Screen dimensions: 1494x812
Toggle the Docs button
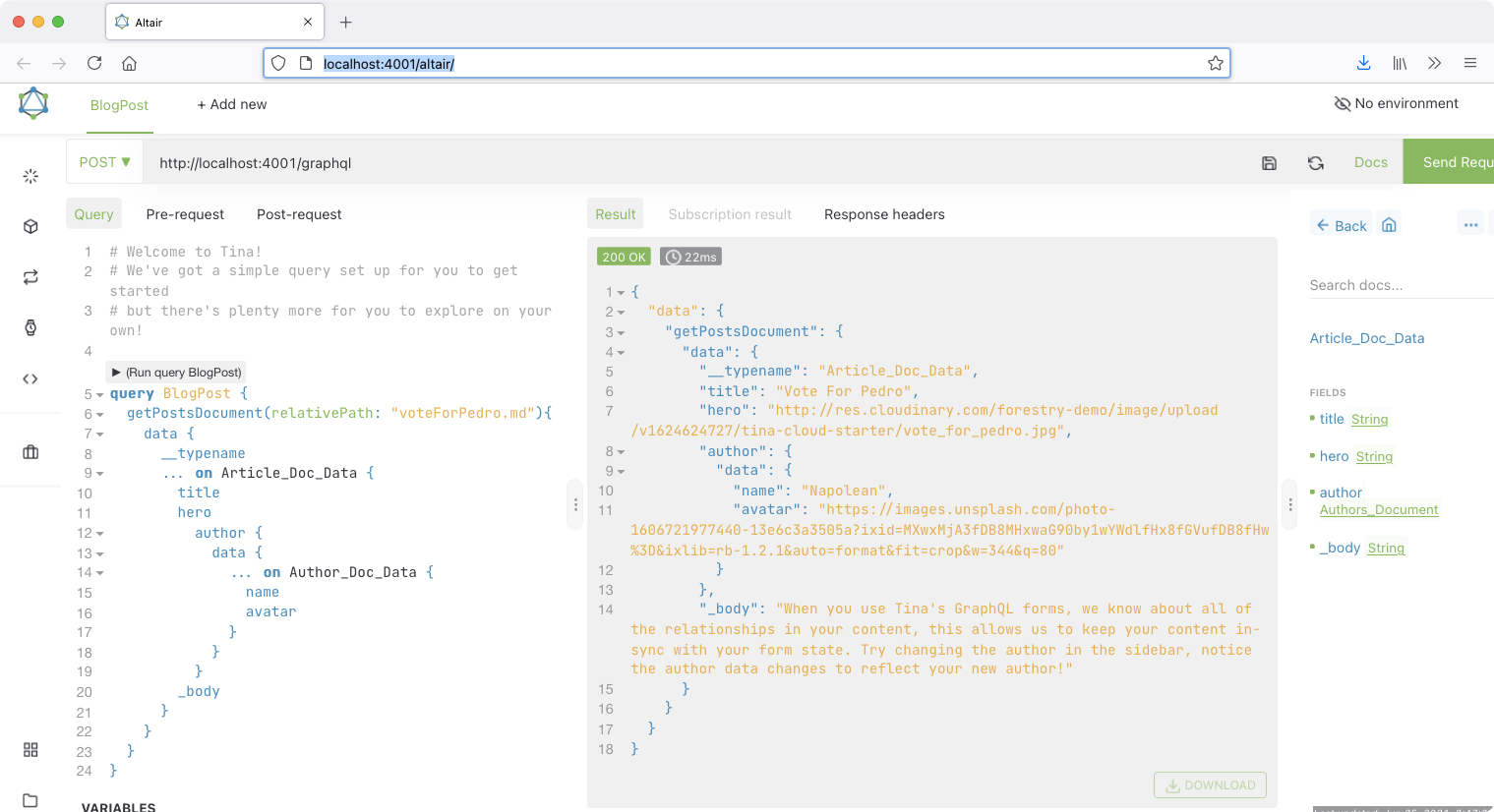1371,162
